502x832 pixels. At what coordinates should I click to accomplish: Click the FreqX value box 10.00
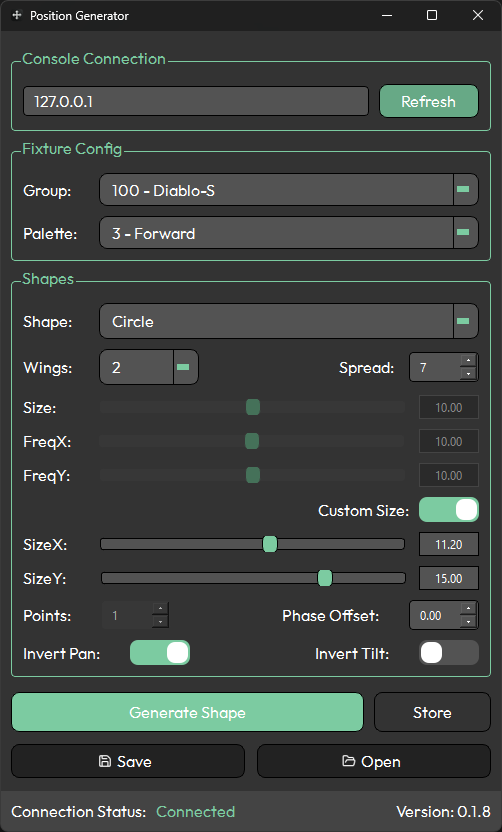449,441
